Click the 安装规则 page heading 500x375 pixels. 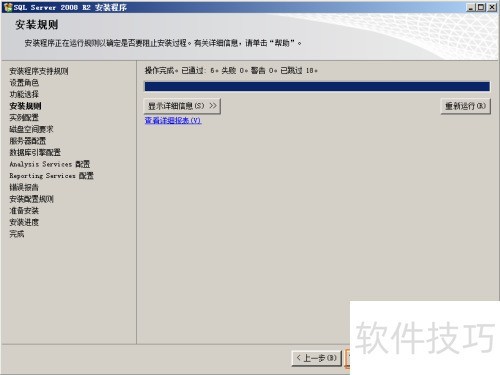point(36,25)
